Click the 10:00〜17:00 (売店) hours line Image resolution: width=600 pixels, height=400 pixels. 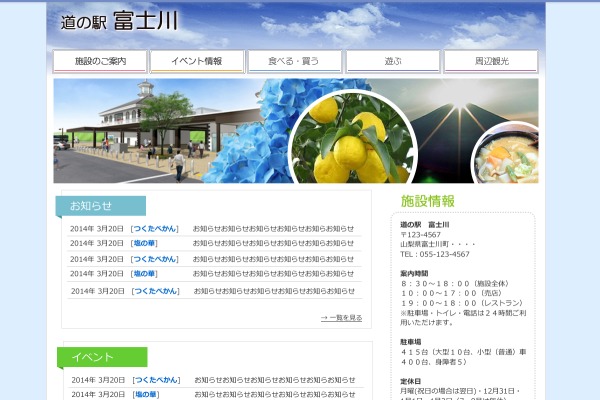(x=452, y=293)
